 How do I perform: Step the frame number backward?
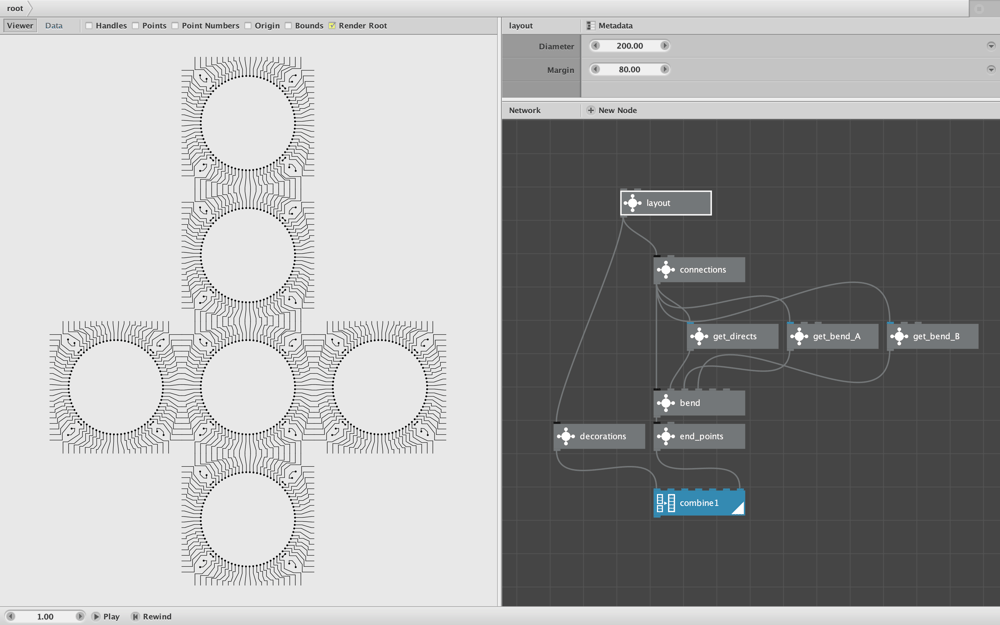click(x=10, y=617)
